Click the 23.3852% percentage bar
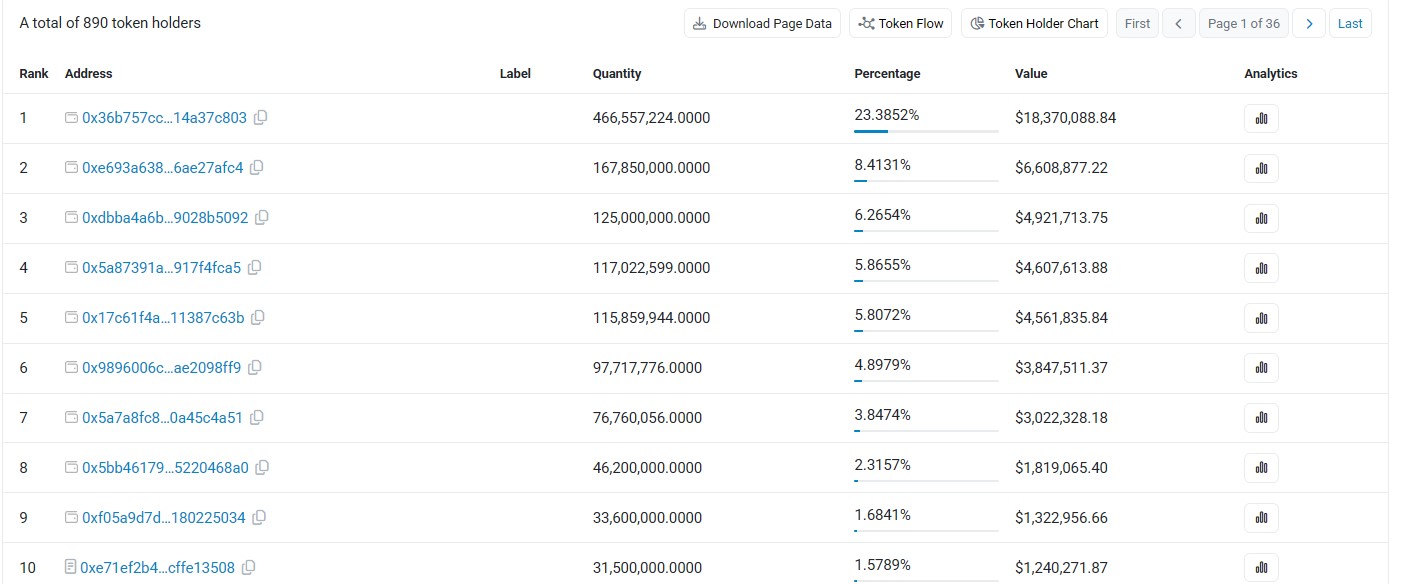1405x584 pixels. (926, 131)
